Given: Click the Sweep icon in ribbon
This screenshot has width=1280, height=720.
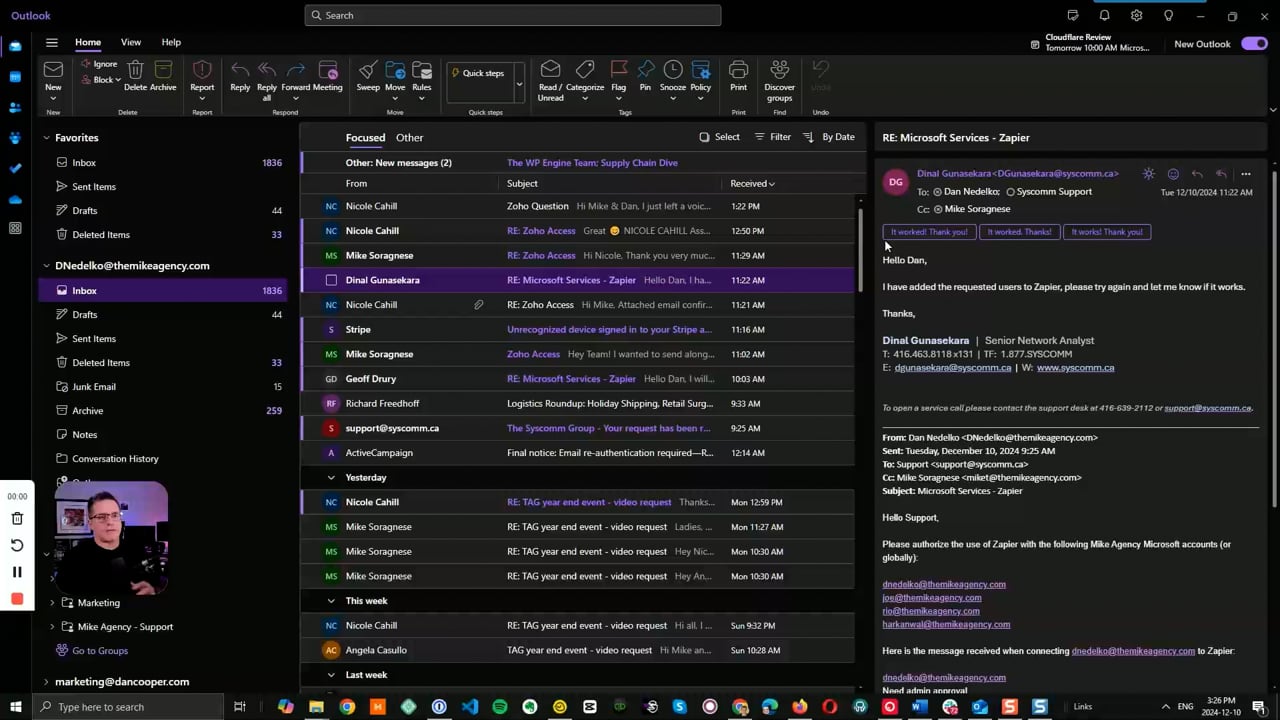Looking at the screenshot, I should click(368, 72).
